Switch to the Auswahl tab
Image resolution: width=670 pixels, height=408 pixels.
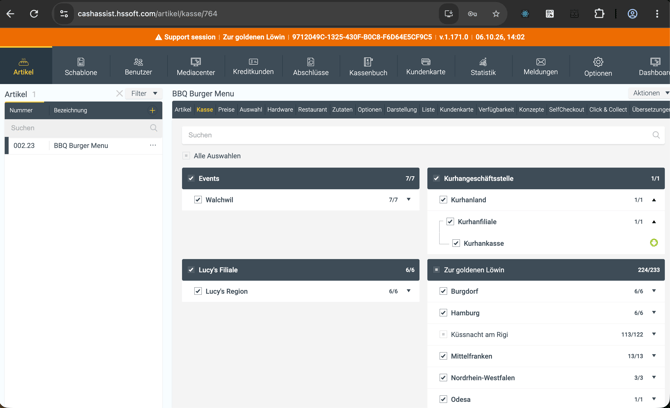click(250, 110)
